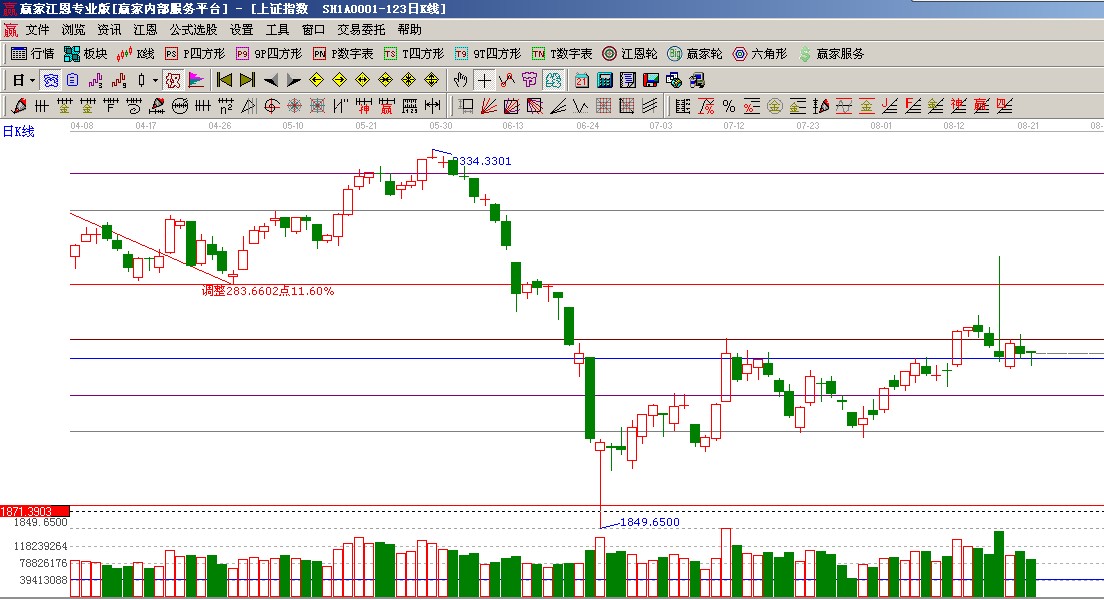Viewport: 1104px width, 600px height.
Task: Open the 江恩 menu
Action: [x=146, y=30]
